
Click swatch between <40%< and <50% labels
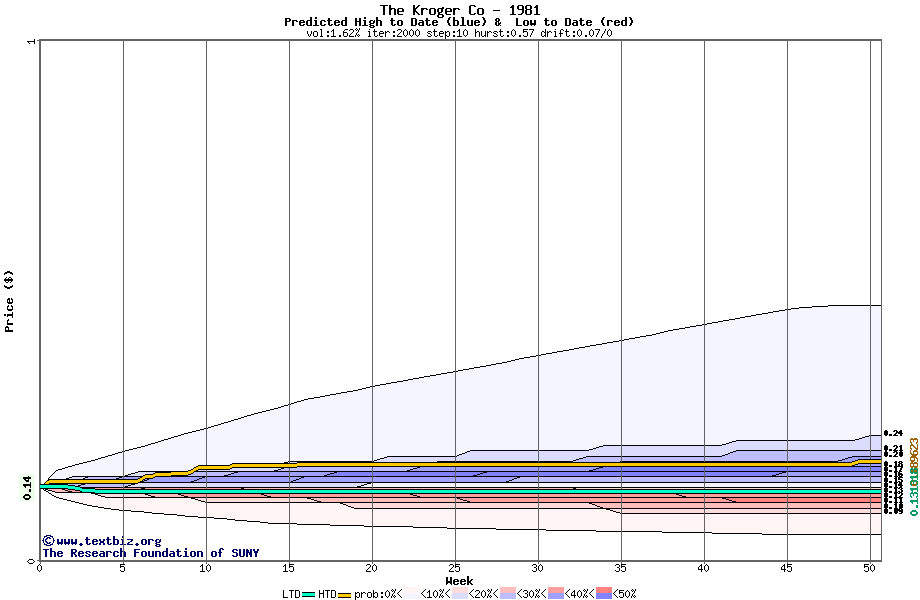click(x=604, y=594)
